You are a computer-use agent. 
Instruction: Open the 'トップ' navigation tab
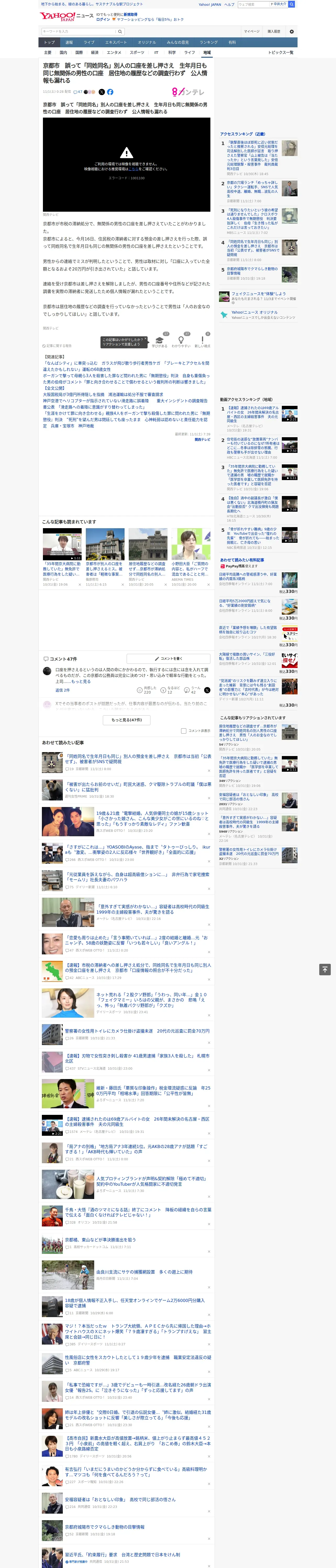pos(49,43)
